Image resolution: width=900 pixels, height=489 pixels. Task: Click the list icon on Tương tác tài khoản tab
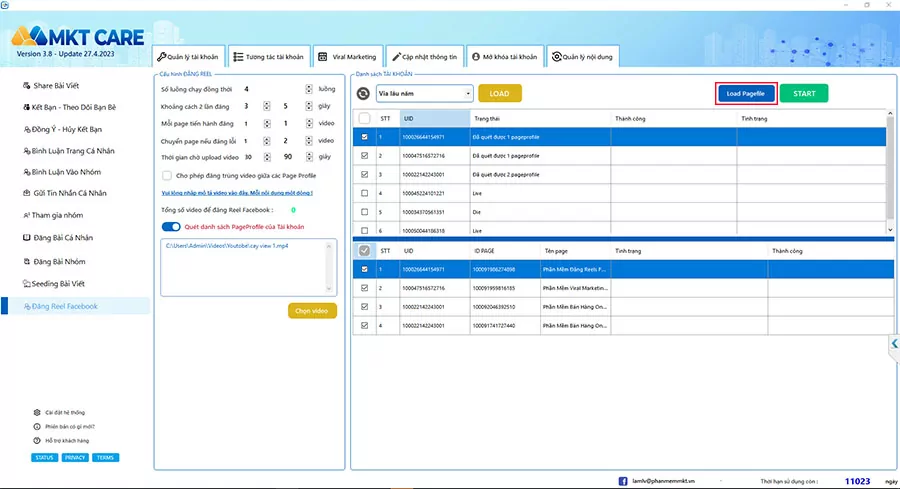[x=238, y=57]
